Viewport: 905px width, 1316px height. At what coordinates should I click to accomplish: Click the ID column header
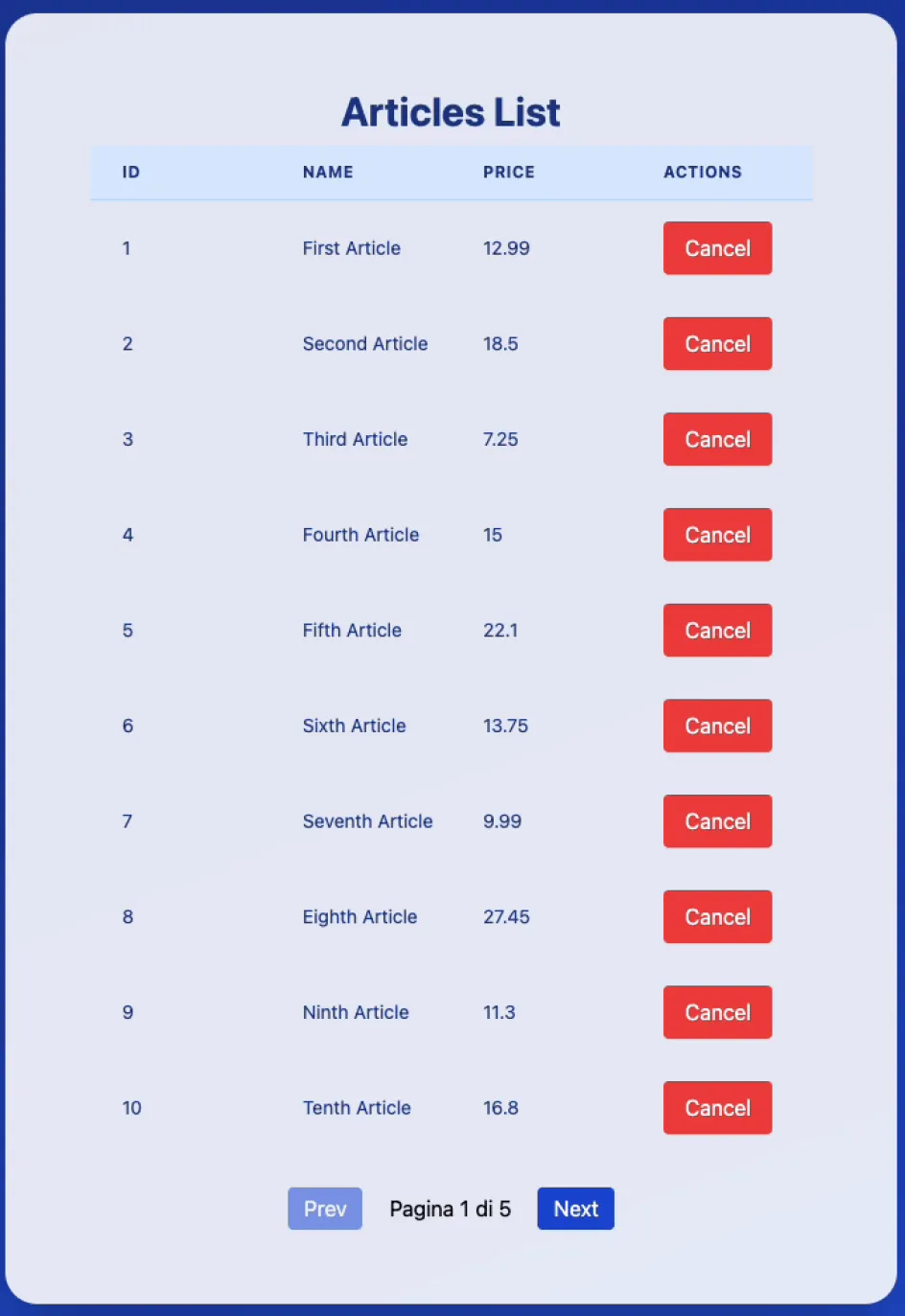click(131, 173)
